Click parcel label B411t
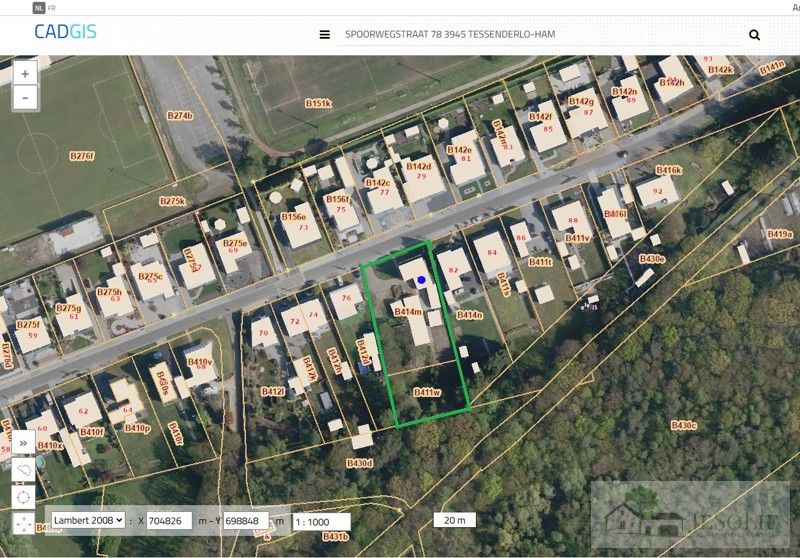Viewport: 800px width, 558px height. [540, 262]
